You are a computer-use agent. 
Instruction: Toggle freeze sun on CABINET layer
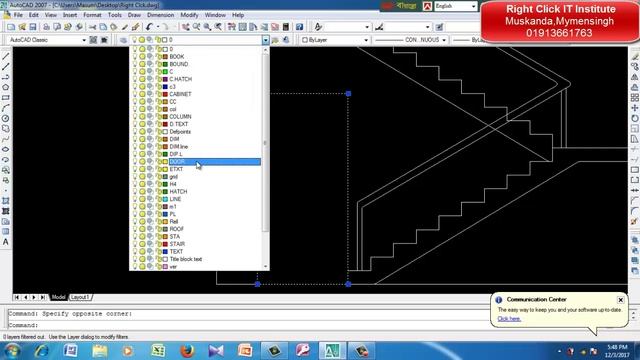point(142,94)
